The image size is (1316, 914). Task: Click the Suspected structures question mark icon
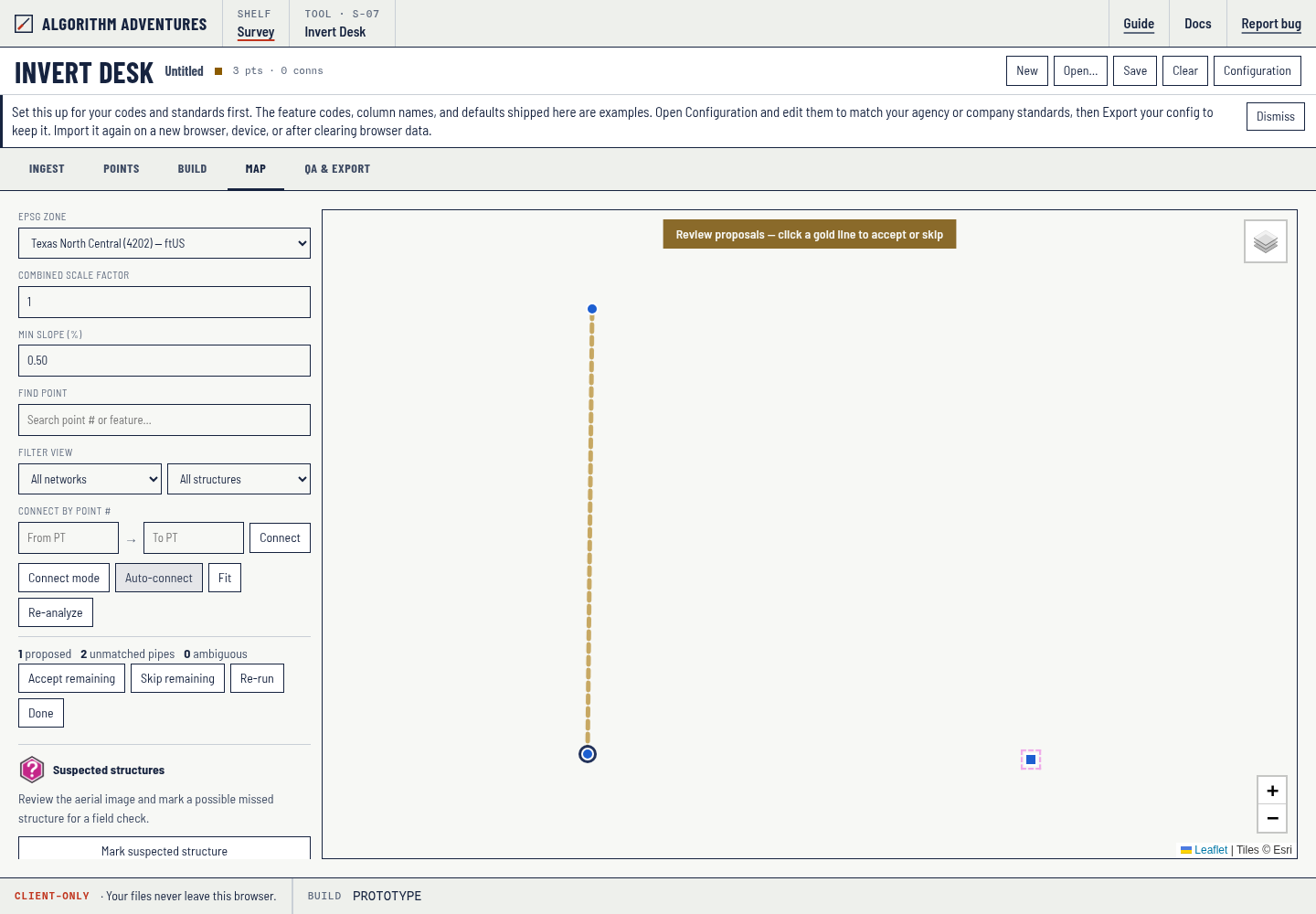tap(32, 770)
